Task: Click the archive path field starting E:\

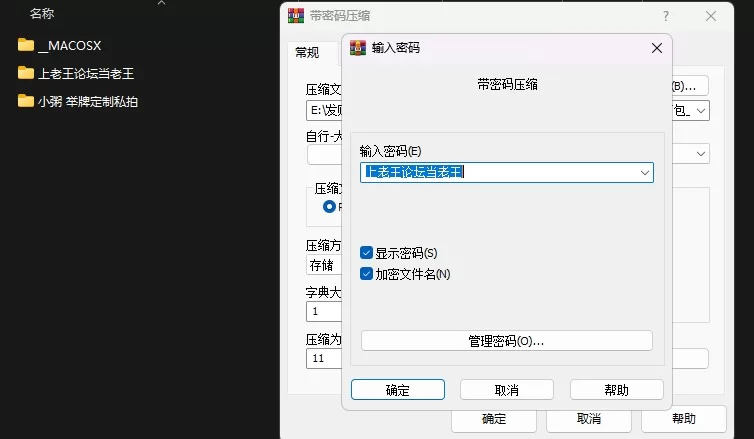Action: pyautogui.click(x=324, y=111)
